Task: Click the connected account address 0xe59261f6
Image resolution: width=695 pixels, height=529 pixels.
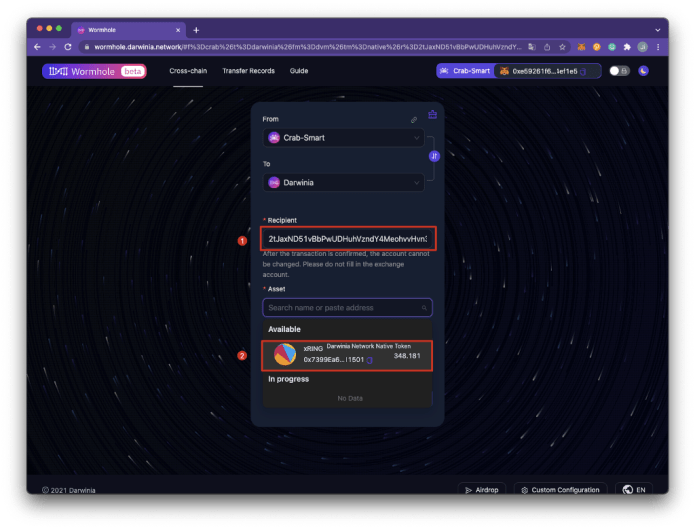Action: pyautogui.click(x=545, y=71)
